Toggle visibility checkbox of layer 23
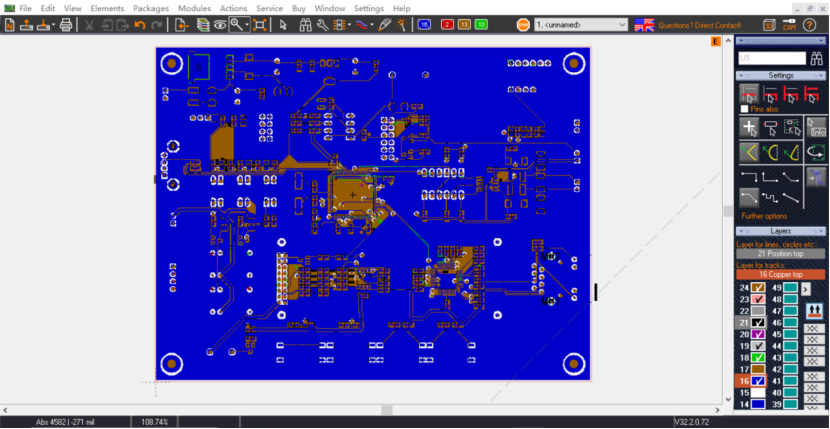 (759, 299)
